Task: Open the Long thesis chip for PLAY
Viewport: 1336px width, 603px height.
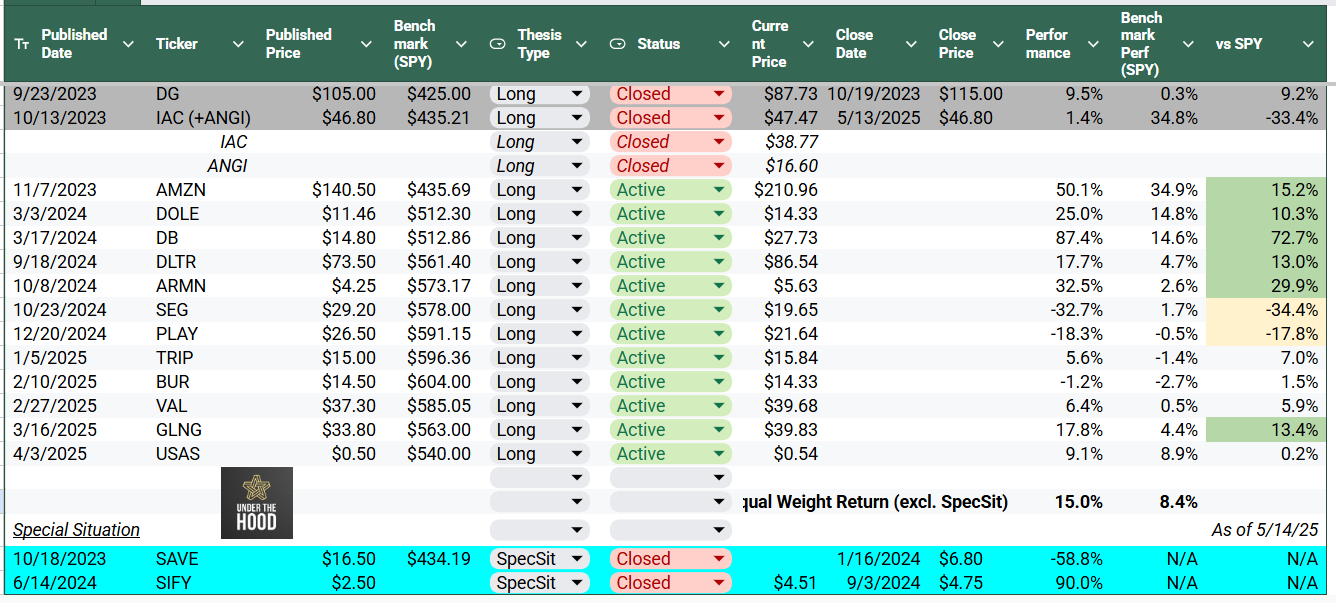Action: [x=539, y=334]
